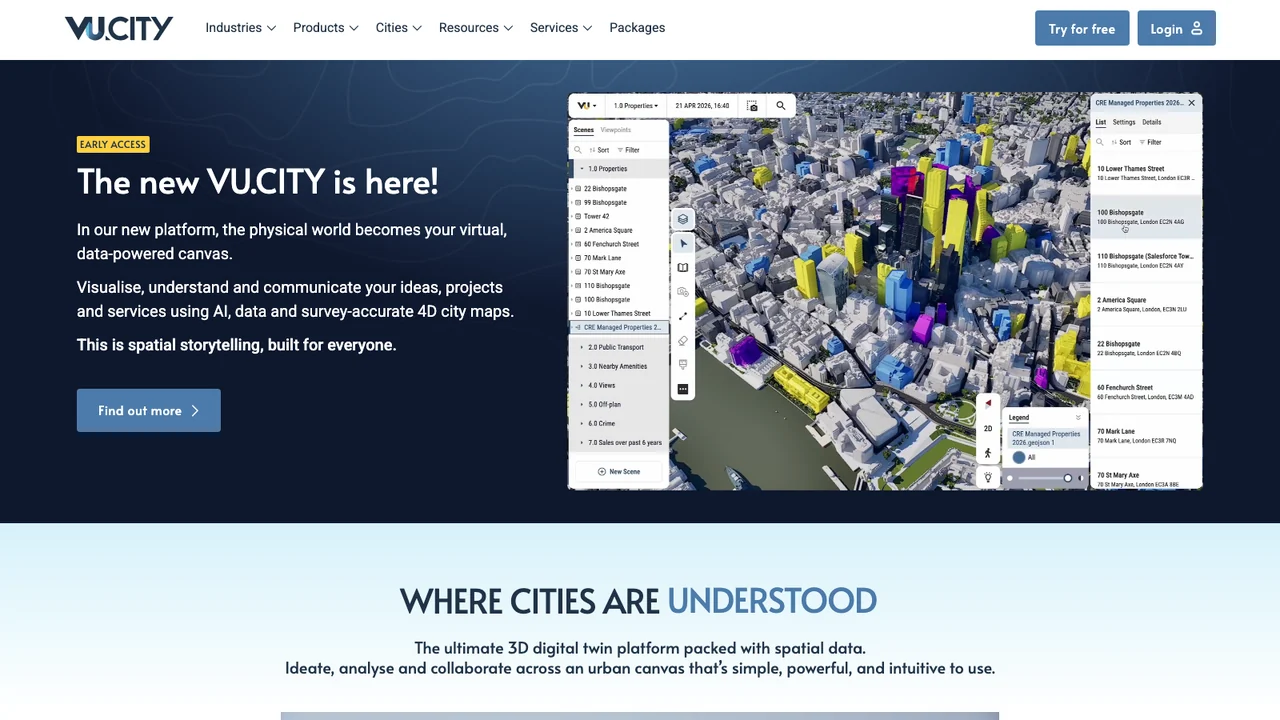Select 10 Lower Thames Street list entry
The image size is (1280, 720).
pyautogui.click(x=1145, y=173)
